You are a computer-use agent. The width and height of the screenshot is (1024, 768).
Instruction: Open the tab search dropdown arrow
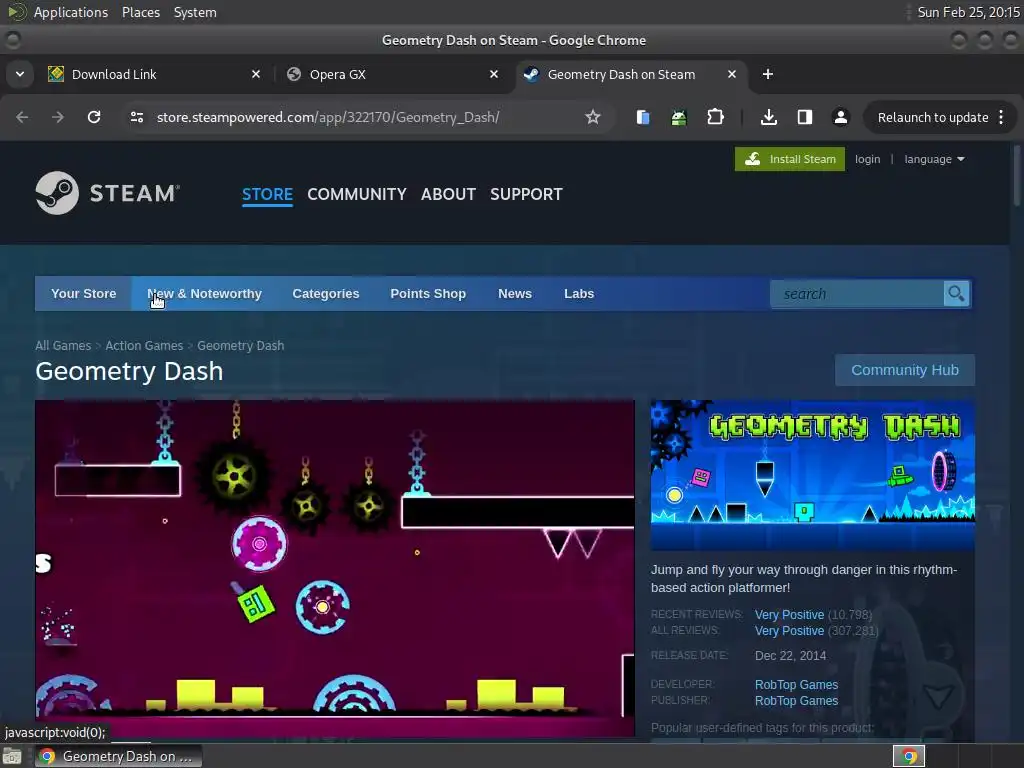(x=20, y=74)
